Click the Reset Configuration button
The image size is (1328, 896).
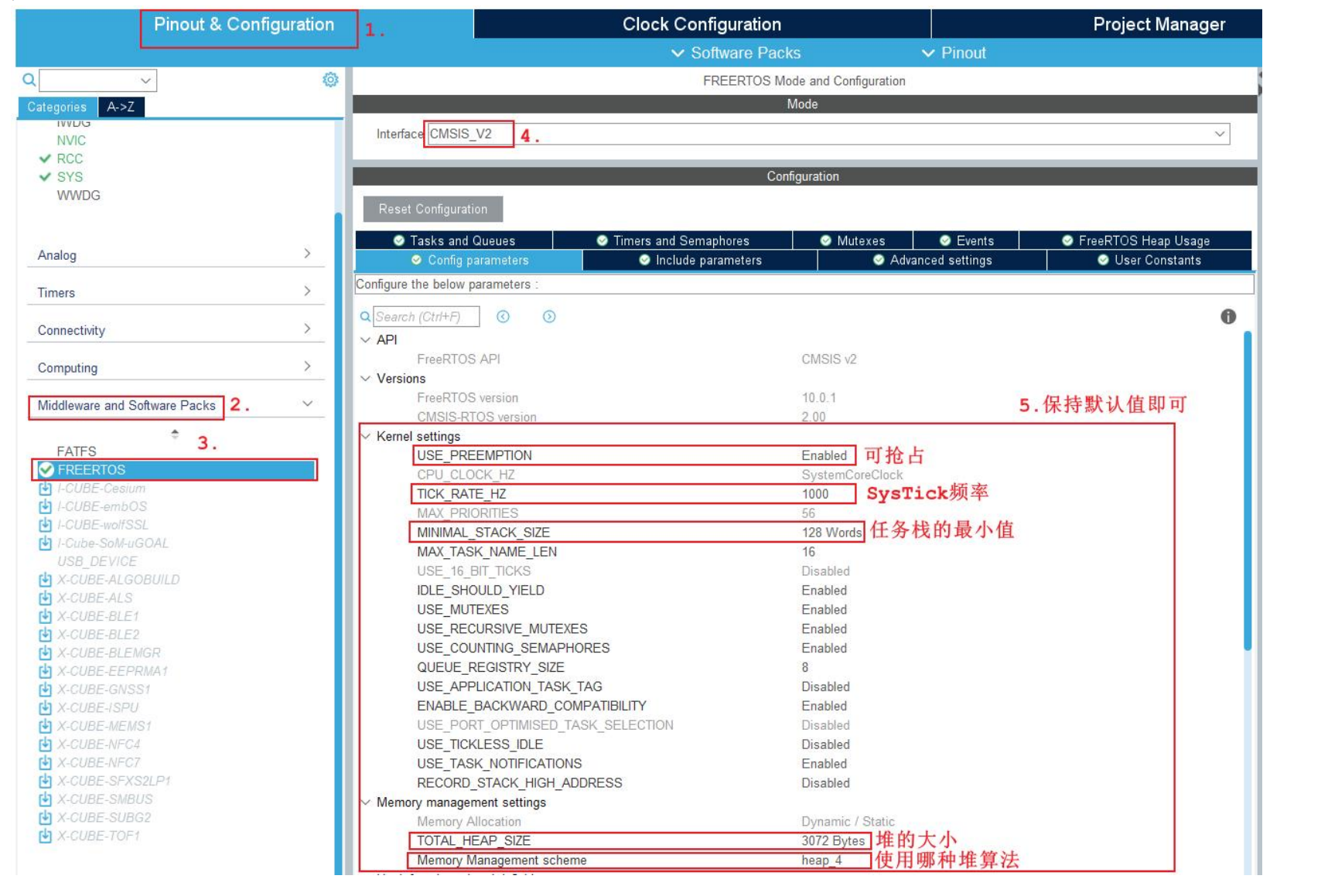coord(433,209)
